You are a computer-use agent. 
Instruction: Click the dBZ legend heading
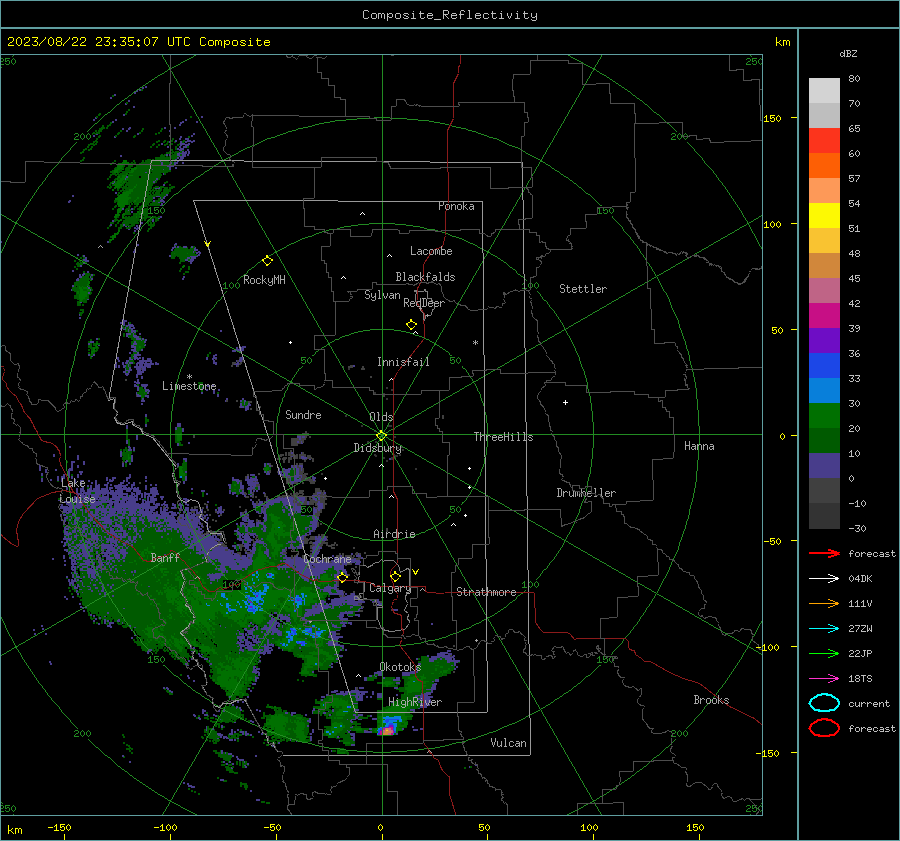click(x=848, y=54)
